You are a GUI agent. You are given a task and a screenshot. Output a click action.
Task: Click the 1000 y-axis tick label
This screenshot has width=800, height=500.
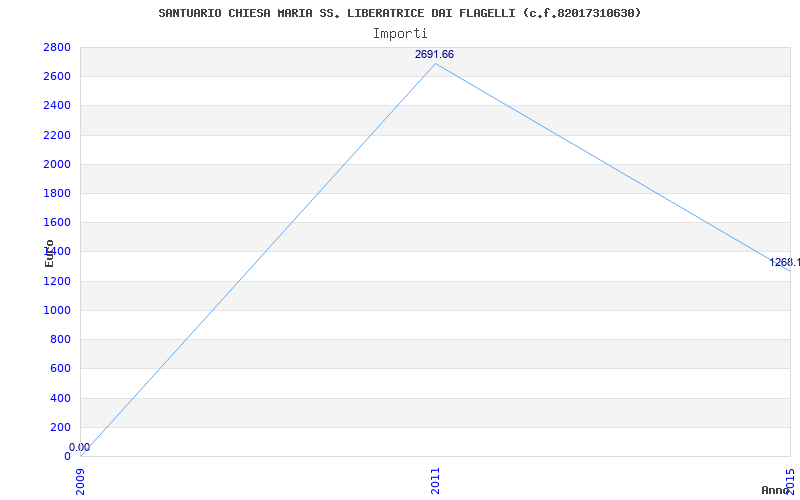point(57,310)
